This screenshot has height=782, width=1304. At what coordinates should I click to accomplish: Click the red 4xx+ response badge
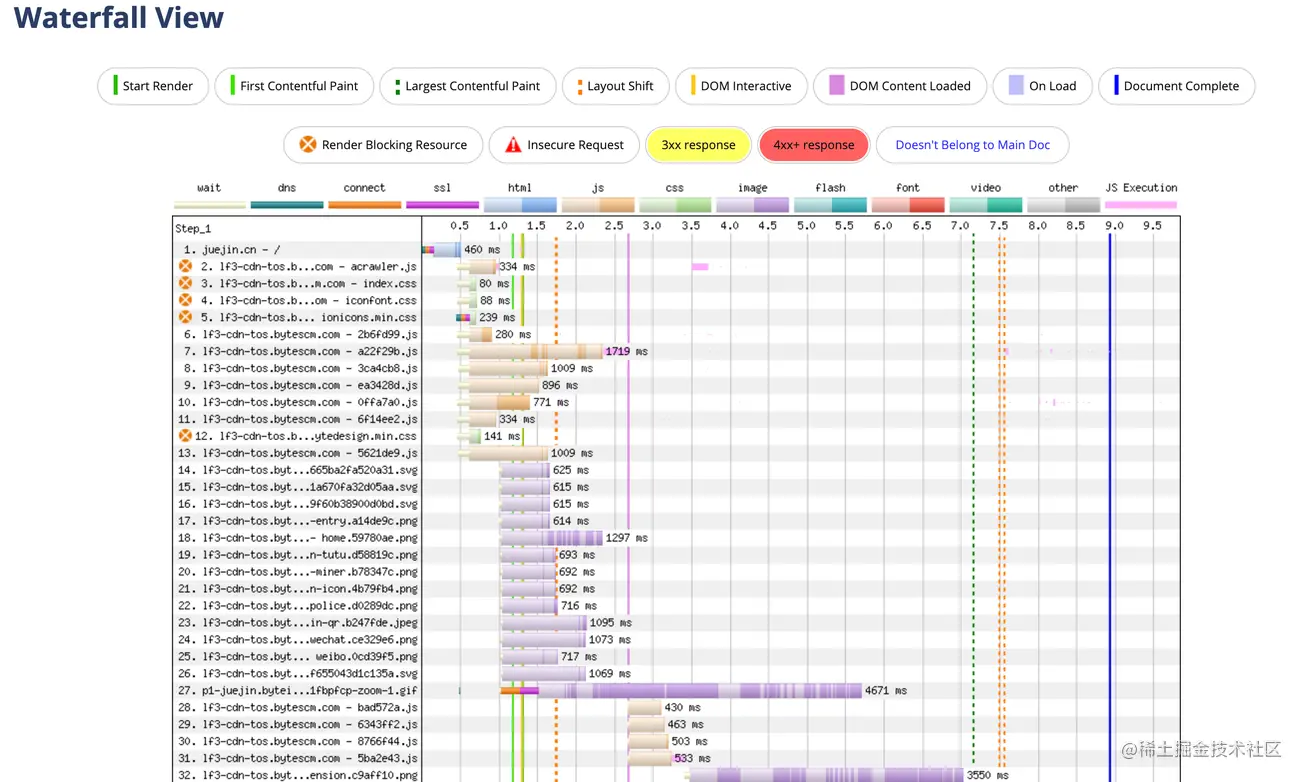point(814,145)
